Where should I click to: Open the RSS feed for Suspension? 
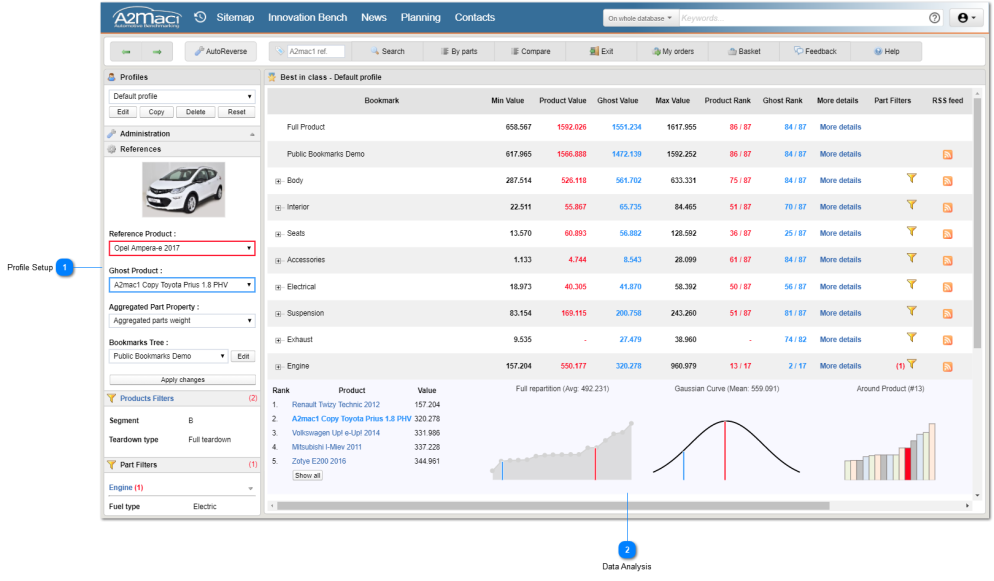(948, 314)
